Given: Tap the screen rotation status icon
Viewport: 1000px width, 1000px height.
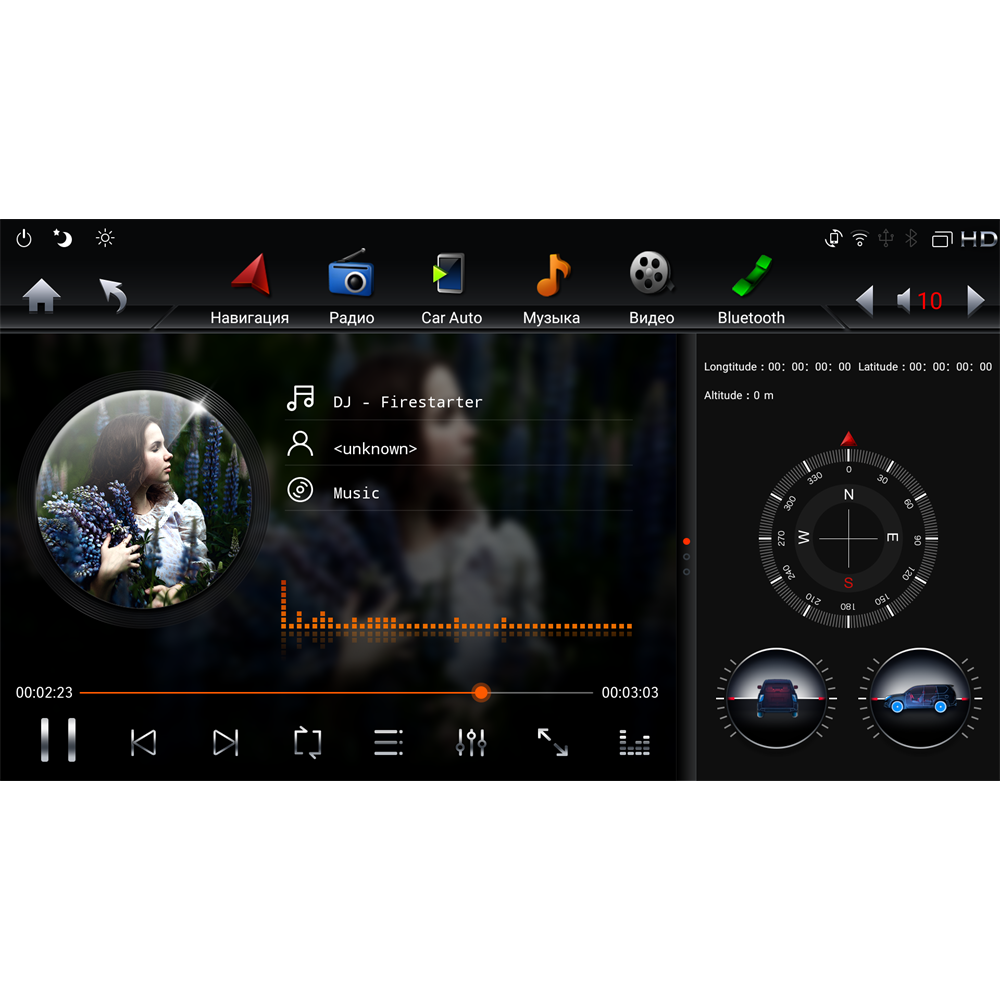Looking at the screenshot, I should [x=834, y=239].
